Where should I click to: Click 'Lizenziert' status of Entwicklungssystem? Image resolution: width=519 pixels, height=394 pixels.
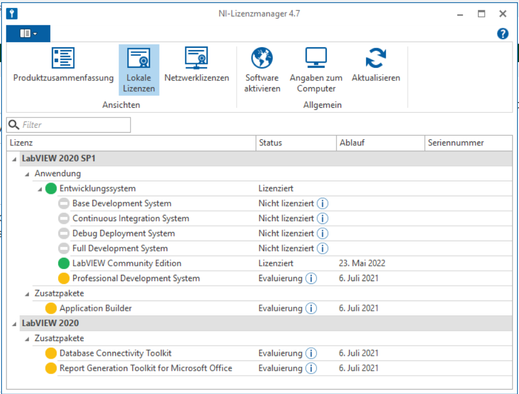276,188
